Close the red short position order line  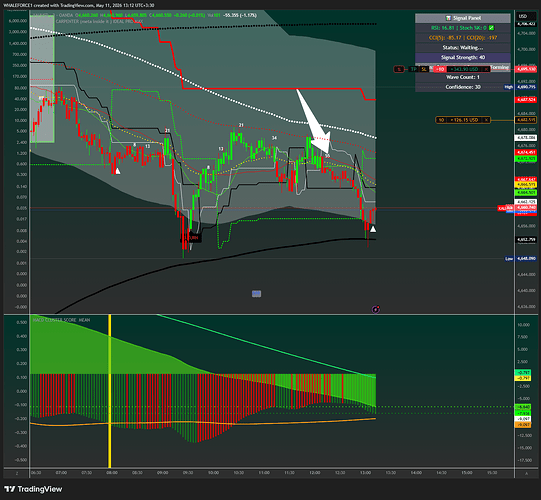click(486, 69)
